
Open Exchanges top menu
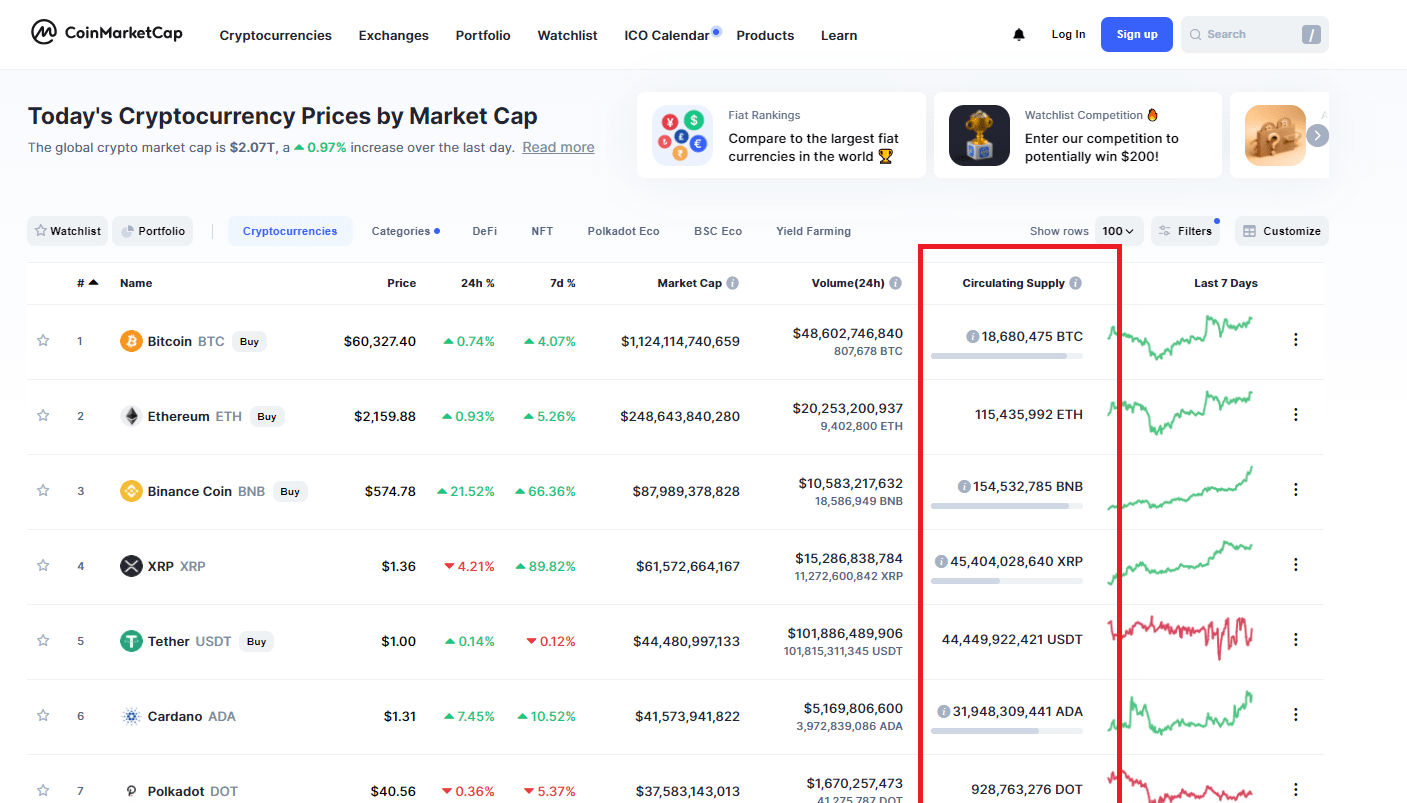click(x=394, y=35)
